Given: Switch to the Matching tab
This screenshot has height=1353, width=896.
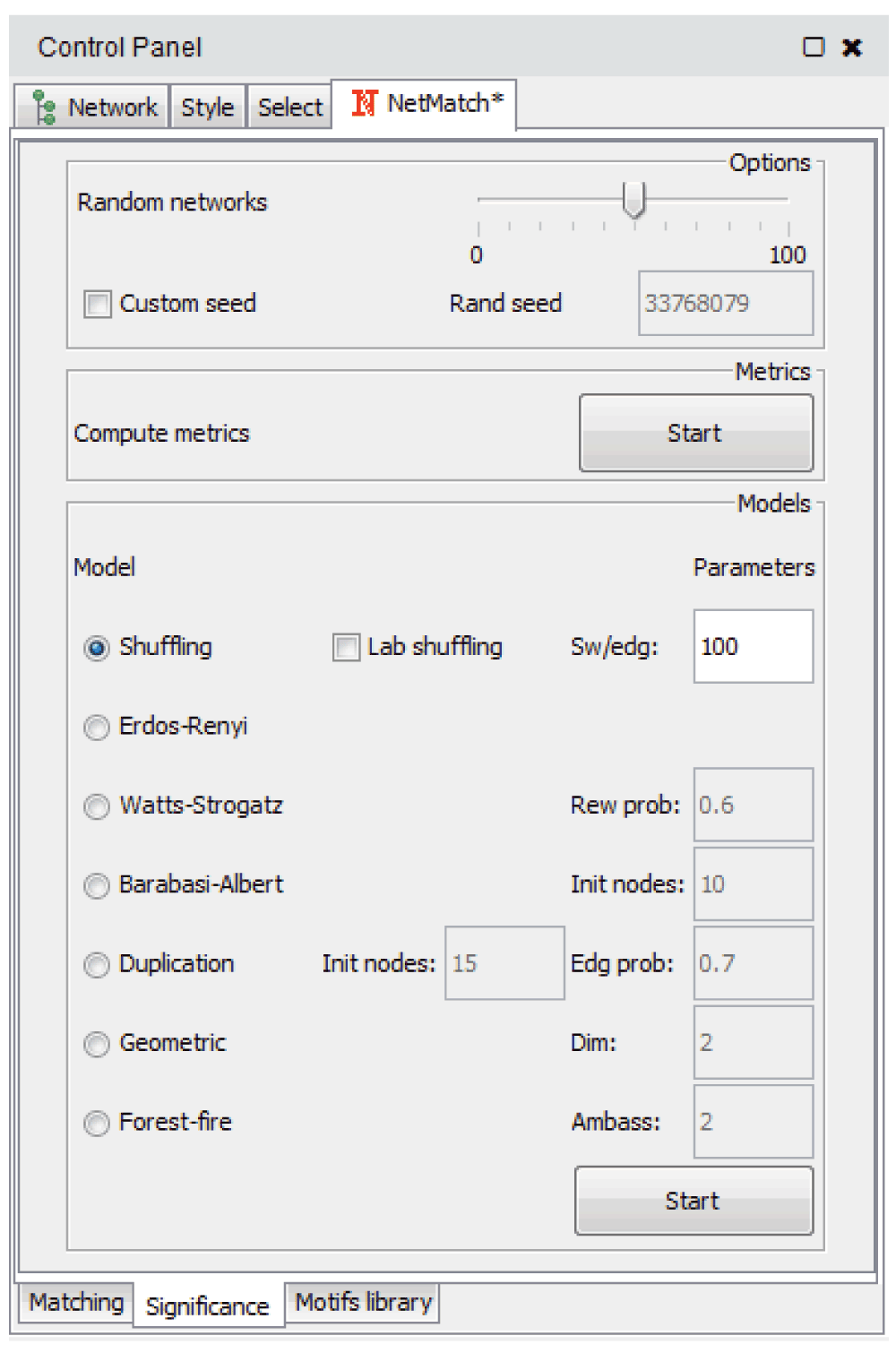Looking at the screenshot, I should pyautogui.click(x=76, y=1302).
